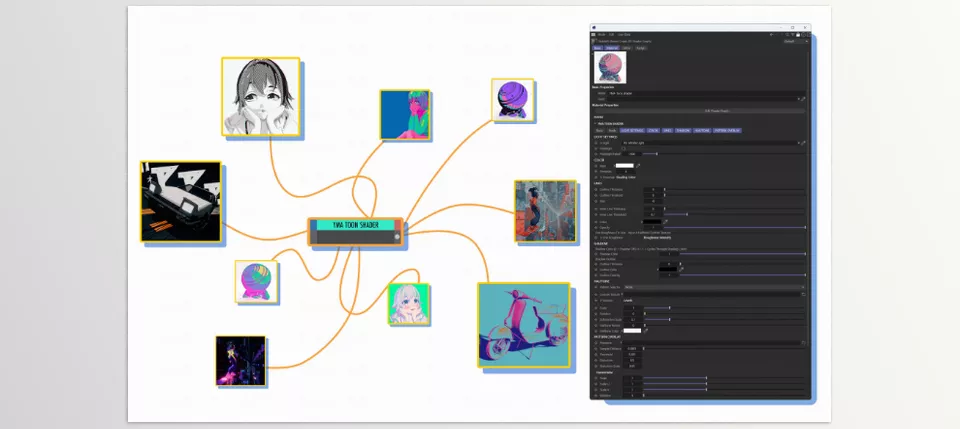
Task: Click the eyedropper beside the white Base color swatch
Action: 638,165
